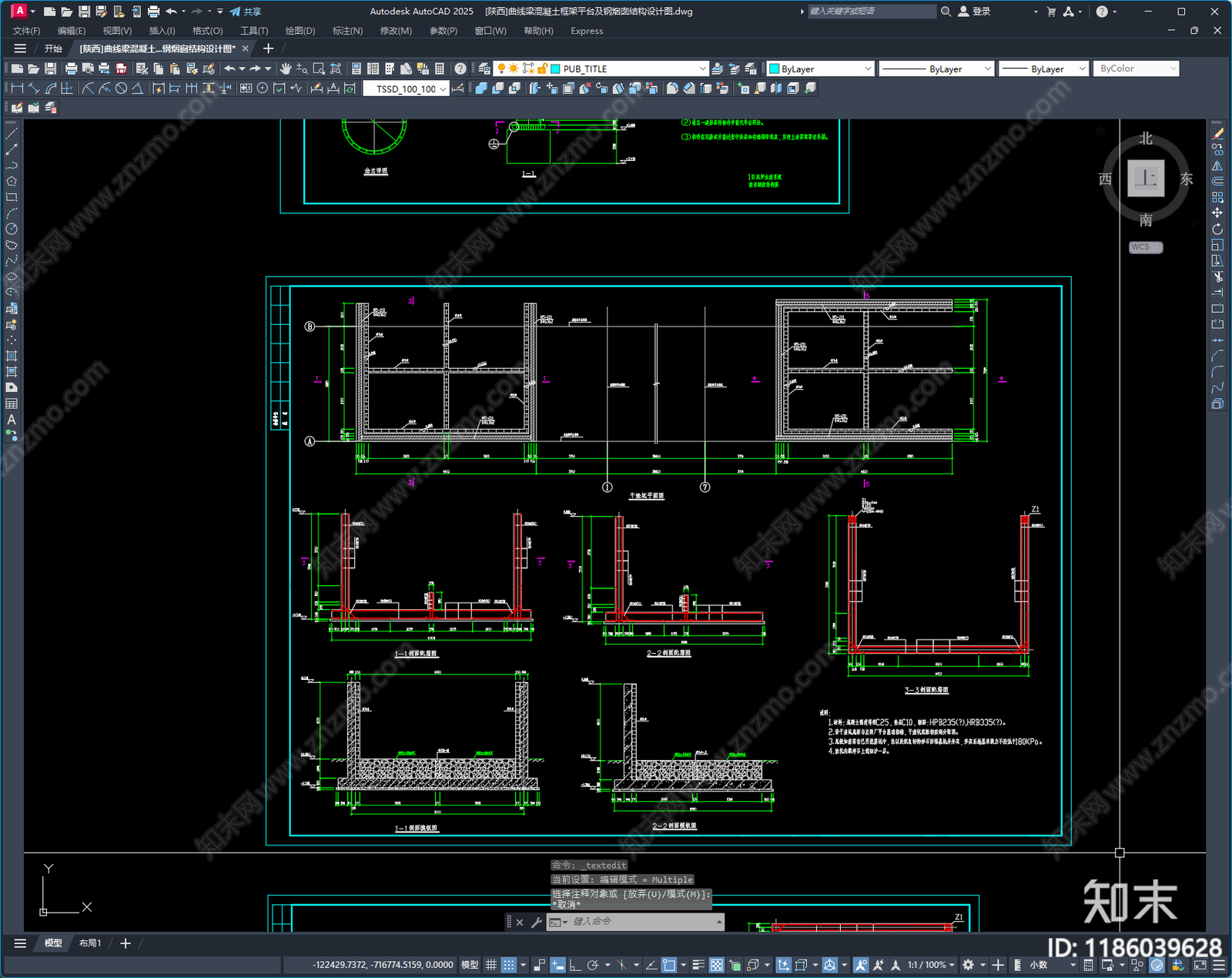Toggle snap mode in status bar
This screenshot has width=1232, height=978.
point(509,965)
